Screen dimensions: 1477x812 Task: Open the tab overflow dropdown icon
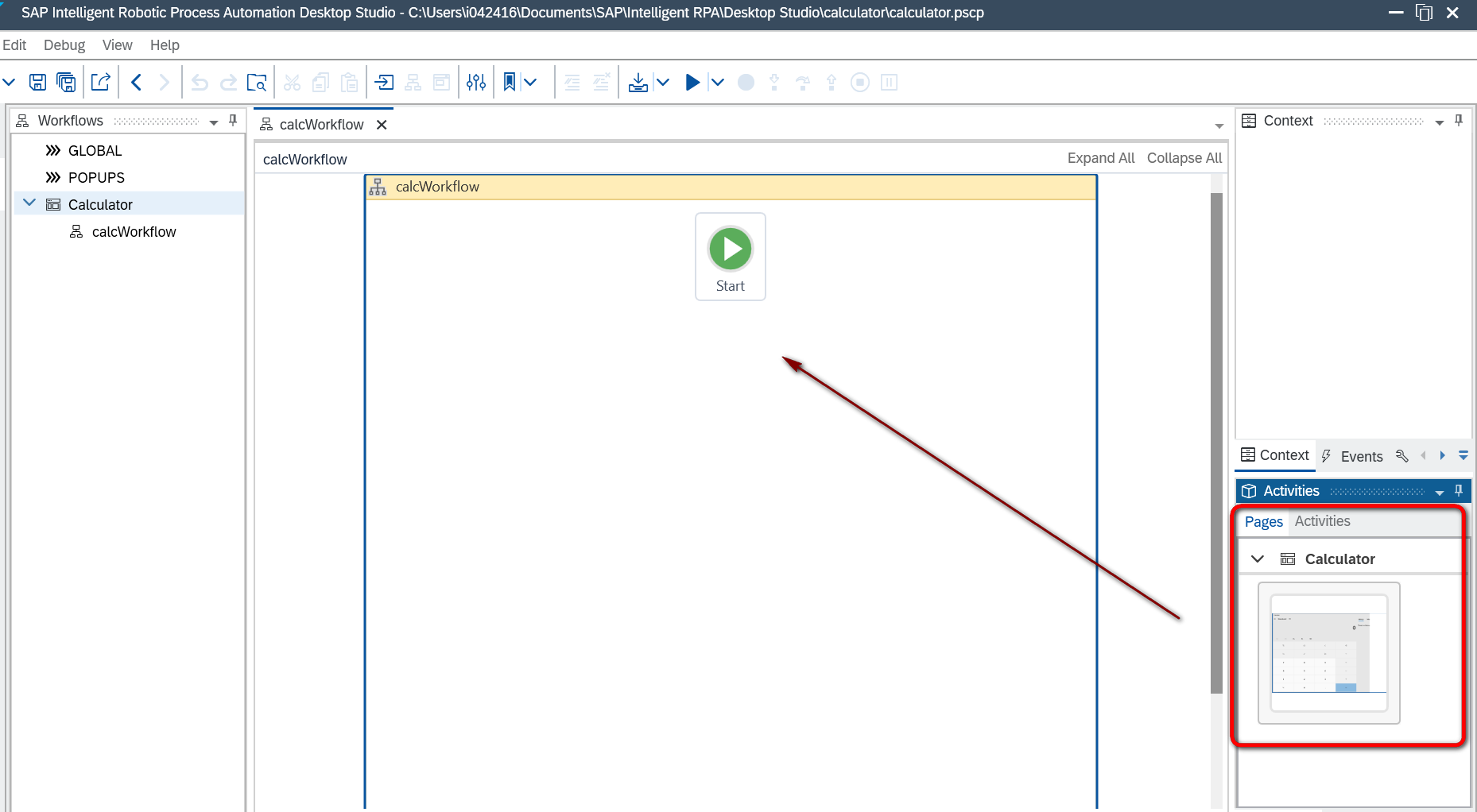pyautogui.click(x=1463, y=456)
